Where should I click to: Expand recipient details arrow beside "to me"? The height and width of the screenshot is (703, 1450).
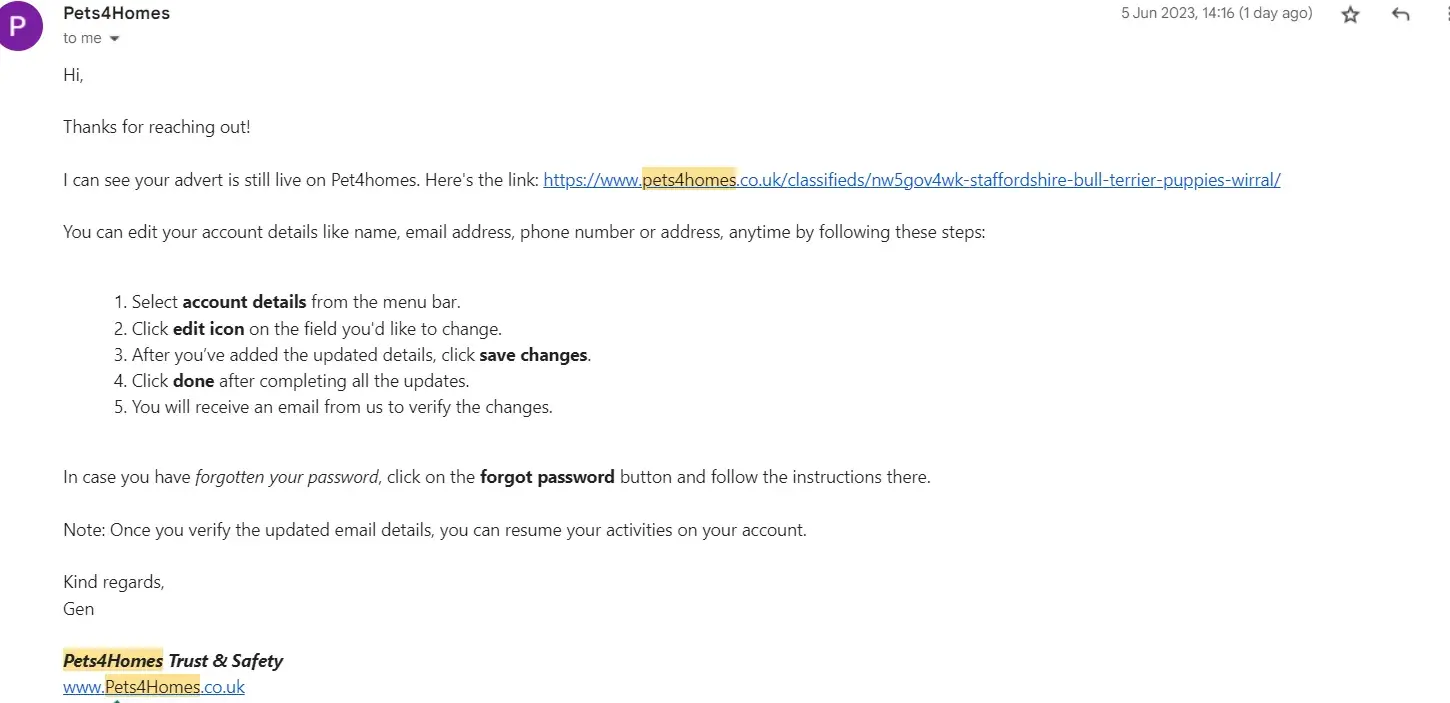(x=114, y=39)
